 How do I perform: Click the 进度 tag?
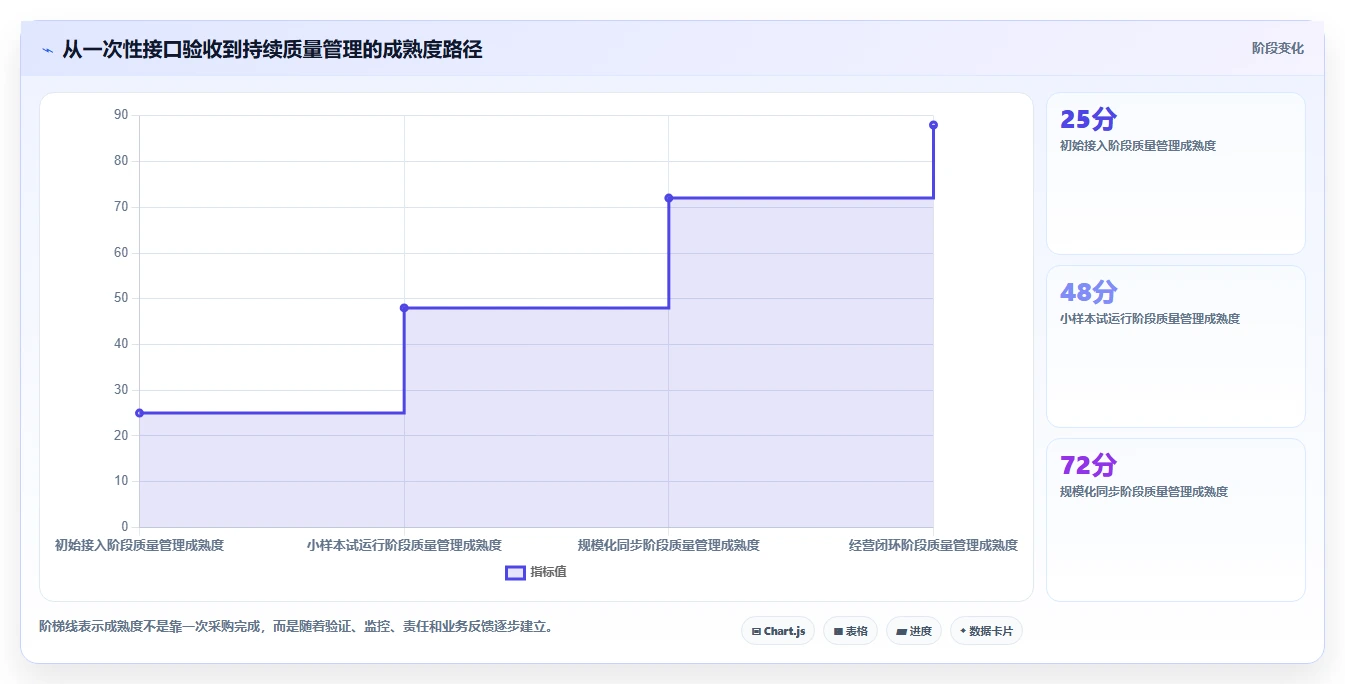(913, 631)
